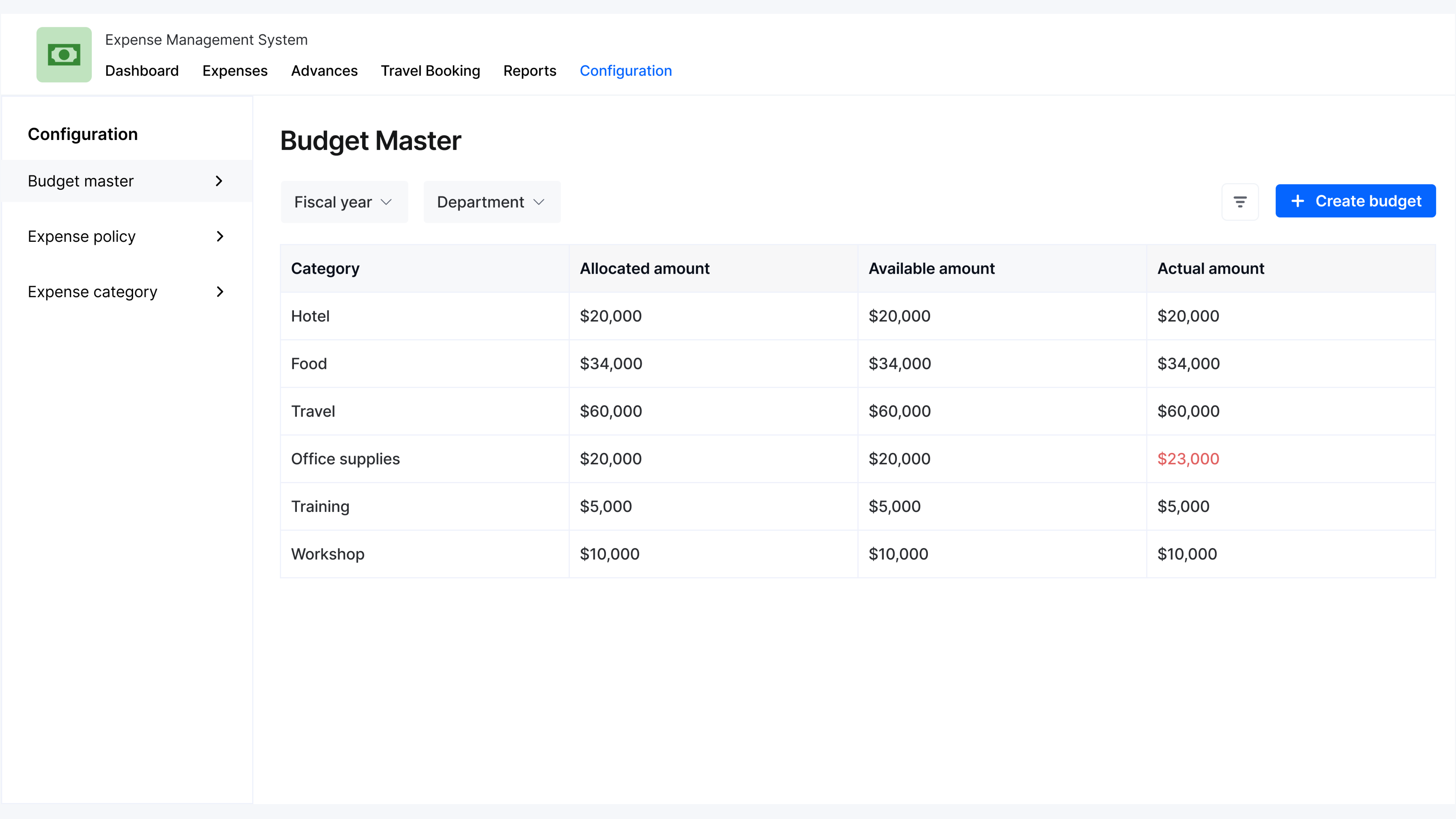This screenshot has height=819, width=1456.
Task: Expand the Expense policy chevron arrow
Action: click(x=220, y=236)
